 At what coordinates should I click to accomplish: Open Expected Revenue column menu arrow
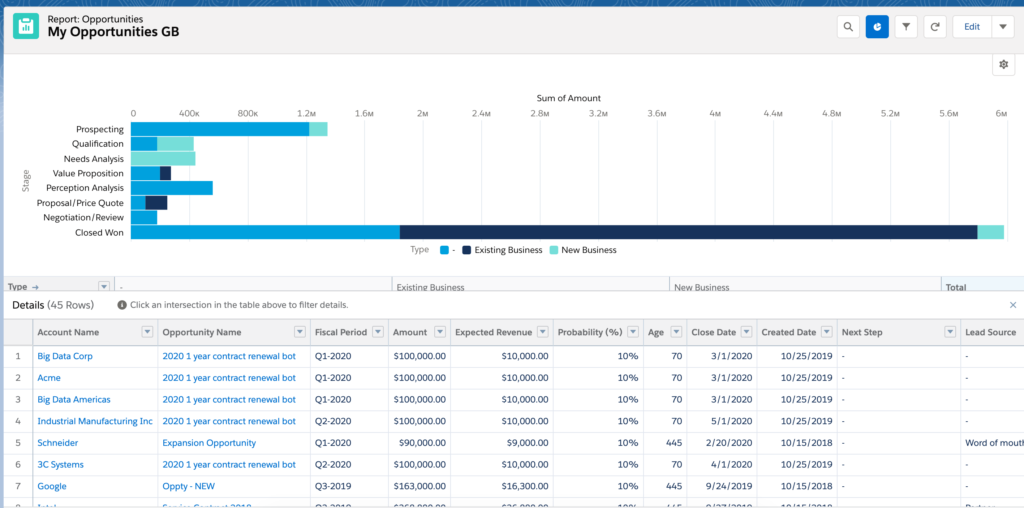[x=543, y=332]
